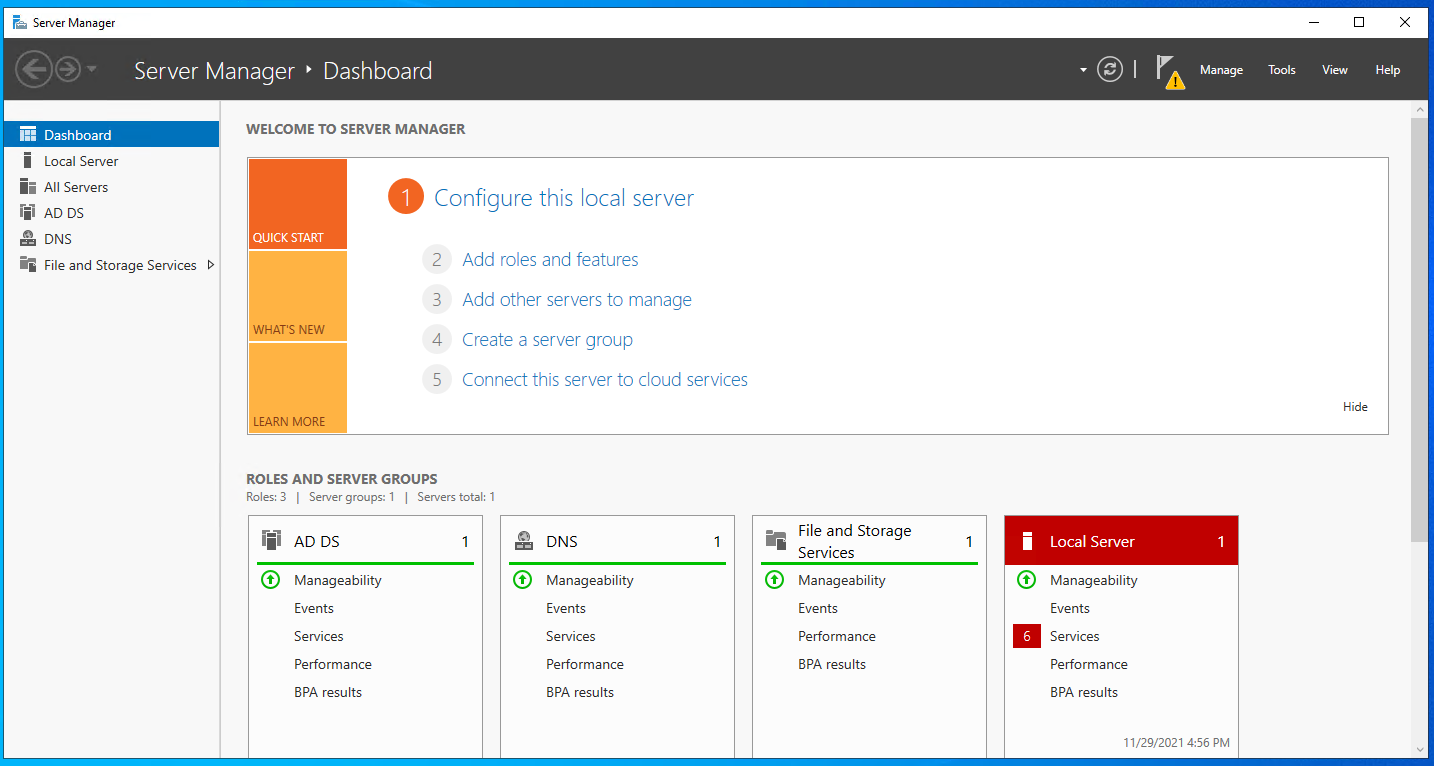The image size is (1434, 766).
Task: Click Add other servers to manage
Action: (x=577, y=300)
